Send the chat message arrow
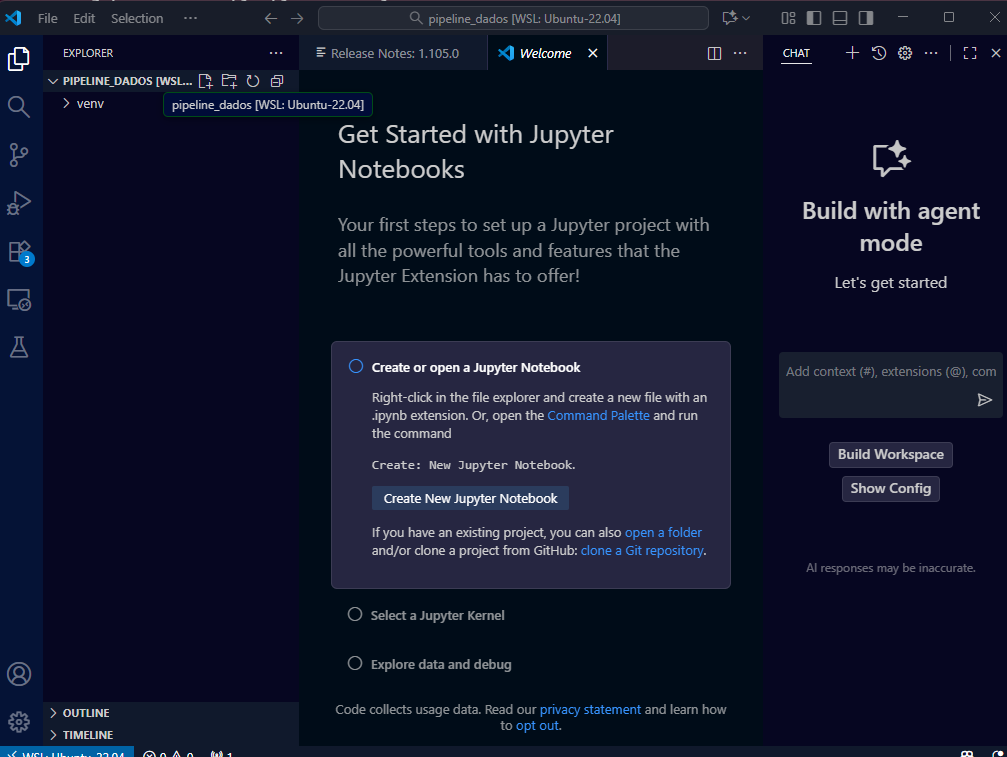This screenshot has width=1007, height=757. pyautogui.click(x=985, y=400)
